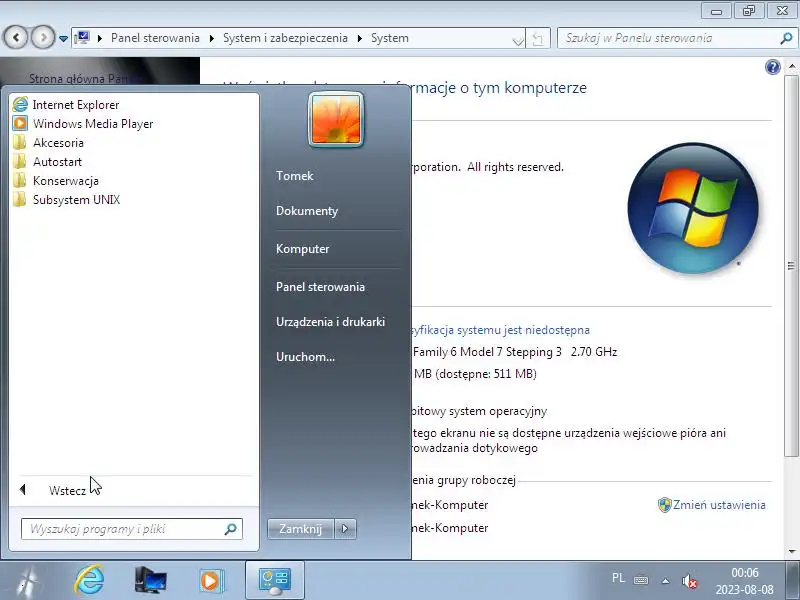Go back with the Explorer Back arrow

click(16, 37)
